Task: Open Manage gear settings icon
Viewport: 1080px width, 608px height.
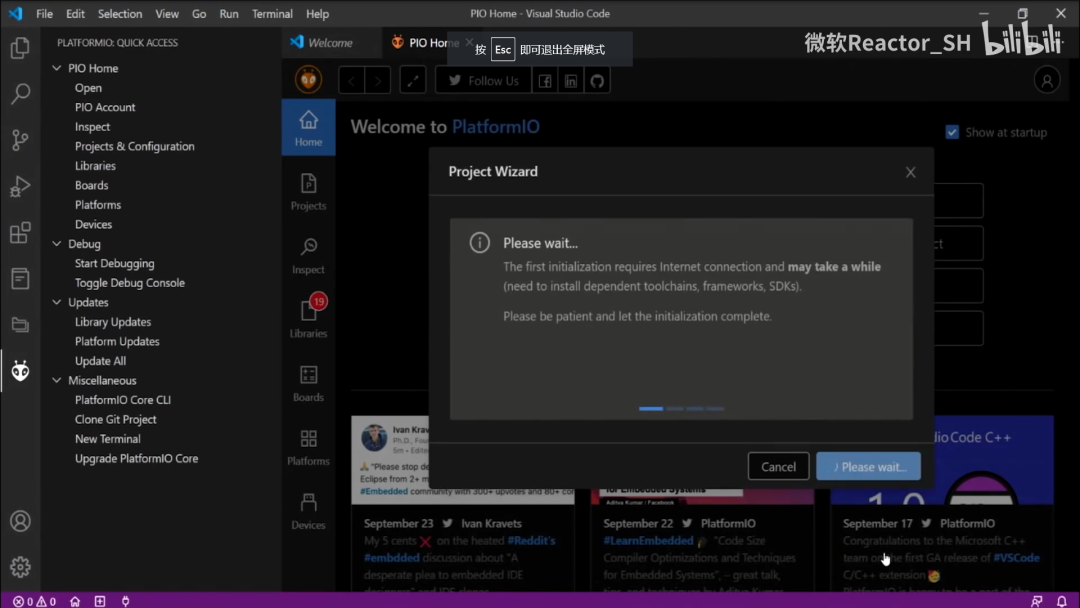Action: (20, 567)
